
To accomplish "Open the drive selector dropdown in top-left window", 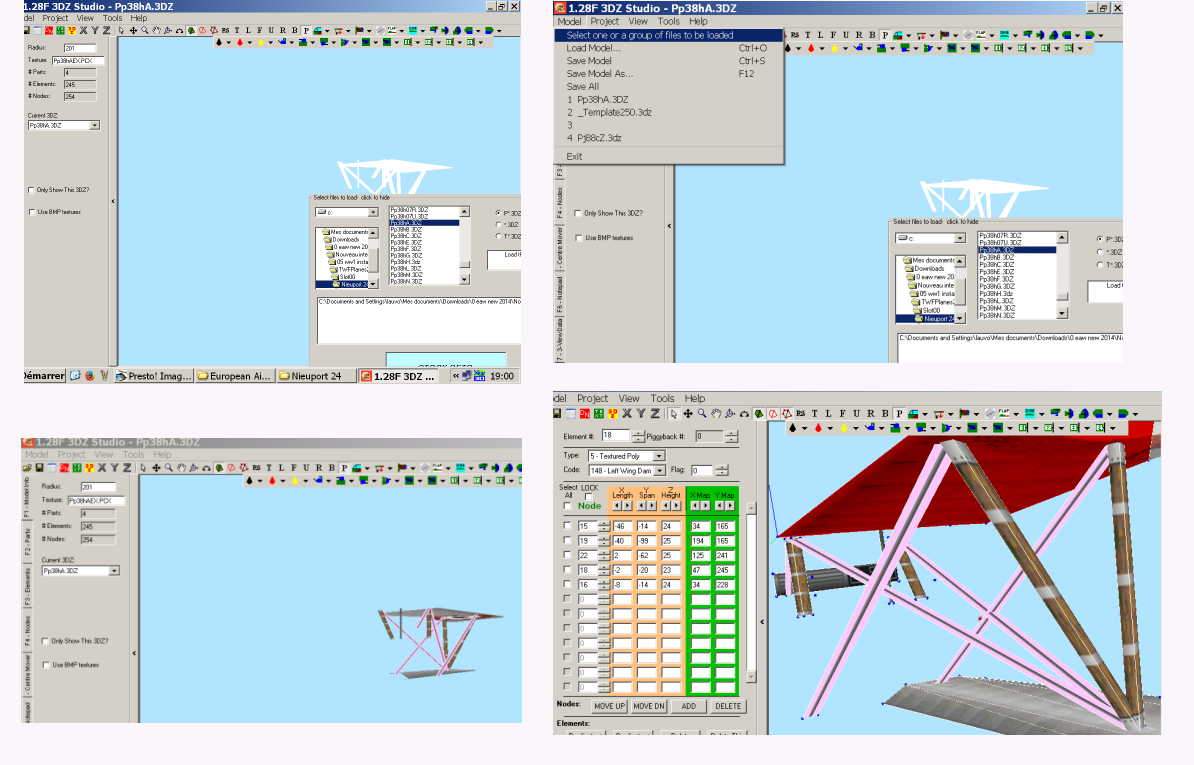I will click(372, 212).
